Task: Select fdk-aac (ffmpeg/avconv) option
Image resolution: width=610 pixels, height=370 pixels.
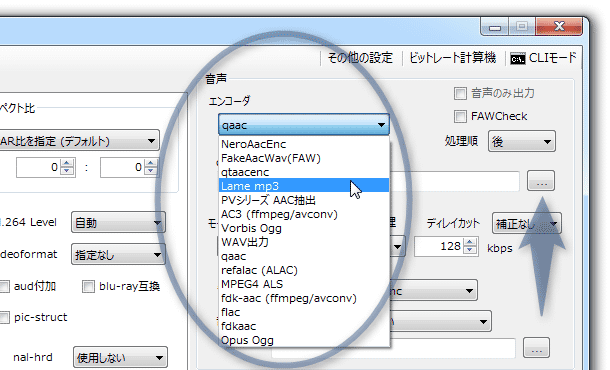Action: (x=304, y=298)
